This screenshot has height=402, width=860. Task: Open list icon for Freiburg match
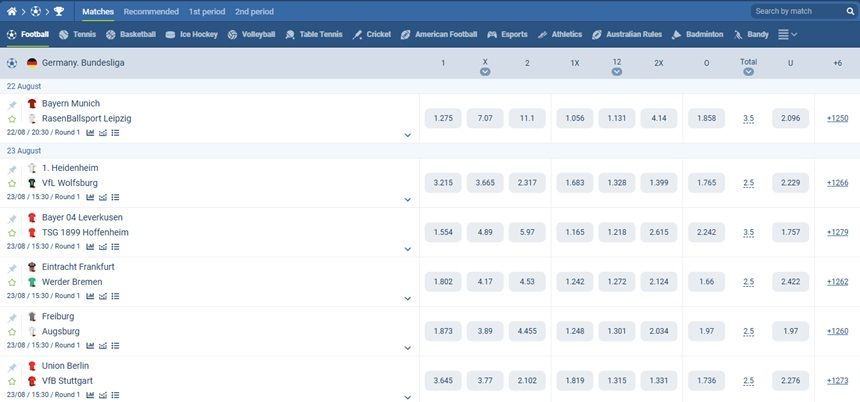pyautogui.click(x=115, y=346)
